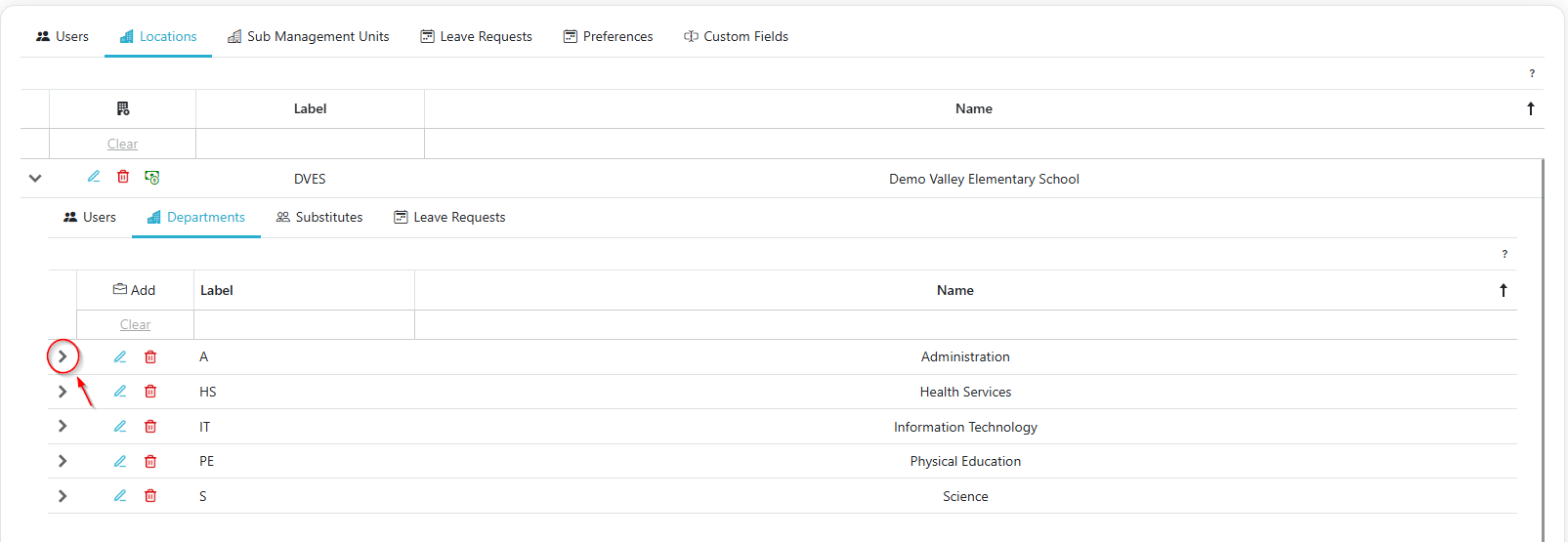
Task: Click the building icon column header
Action: [x=123, y=108]
